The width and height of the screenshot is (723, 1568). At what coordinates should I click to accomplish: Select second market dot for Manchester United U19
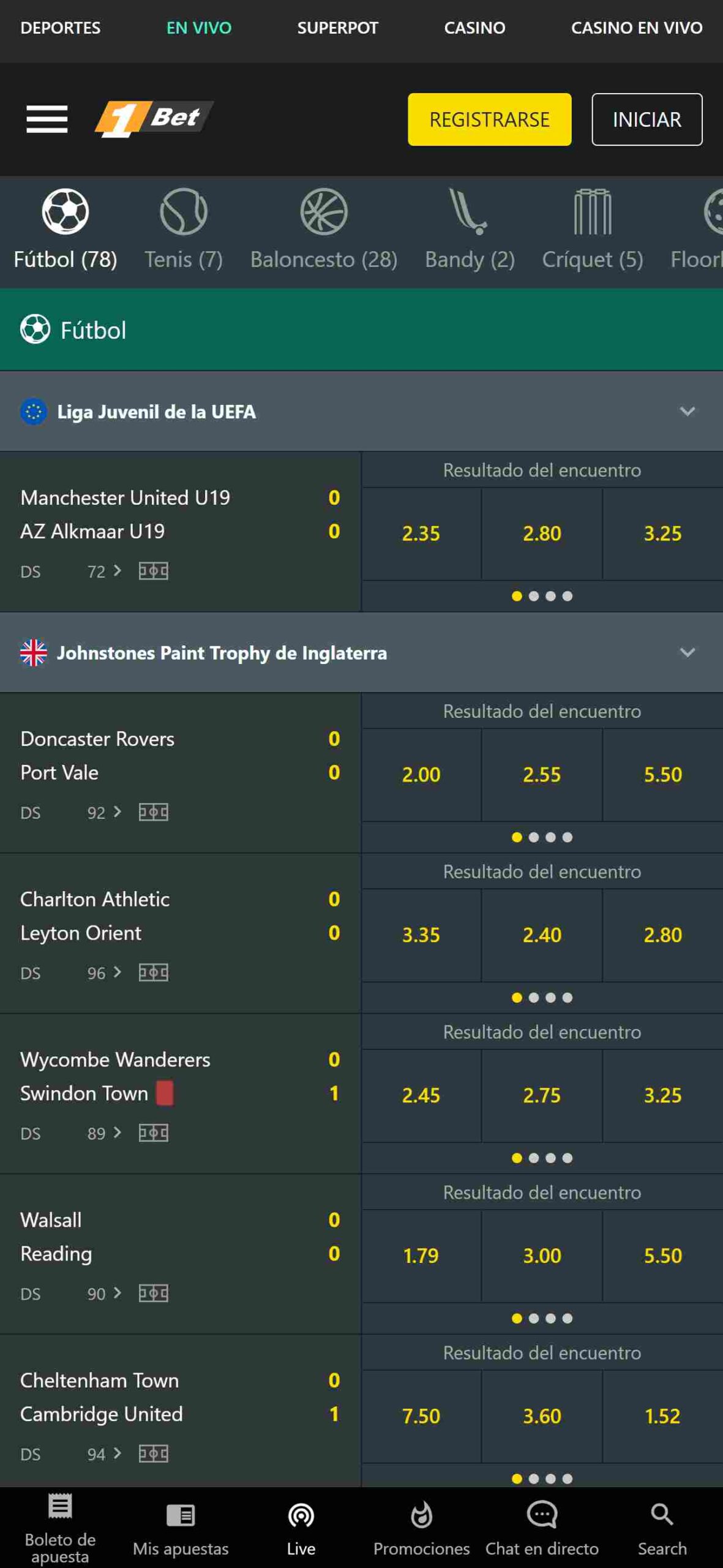pyautogui.click(x=534, y=596)
